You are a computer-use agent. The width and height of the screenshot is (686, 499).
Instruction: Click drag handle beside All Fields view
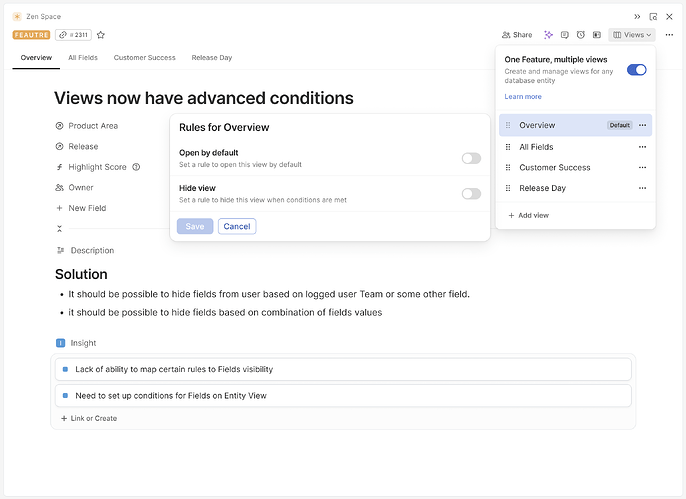[508, 147]
